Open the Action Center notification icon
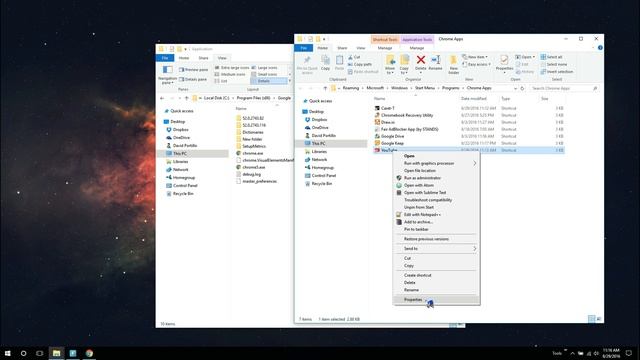Screen dimensions: 640x360 click(629, 353)
